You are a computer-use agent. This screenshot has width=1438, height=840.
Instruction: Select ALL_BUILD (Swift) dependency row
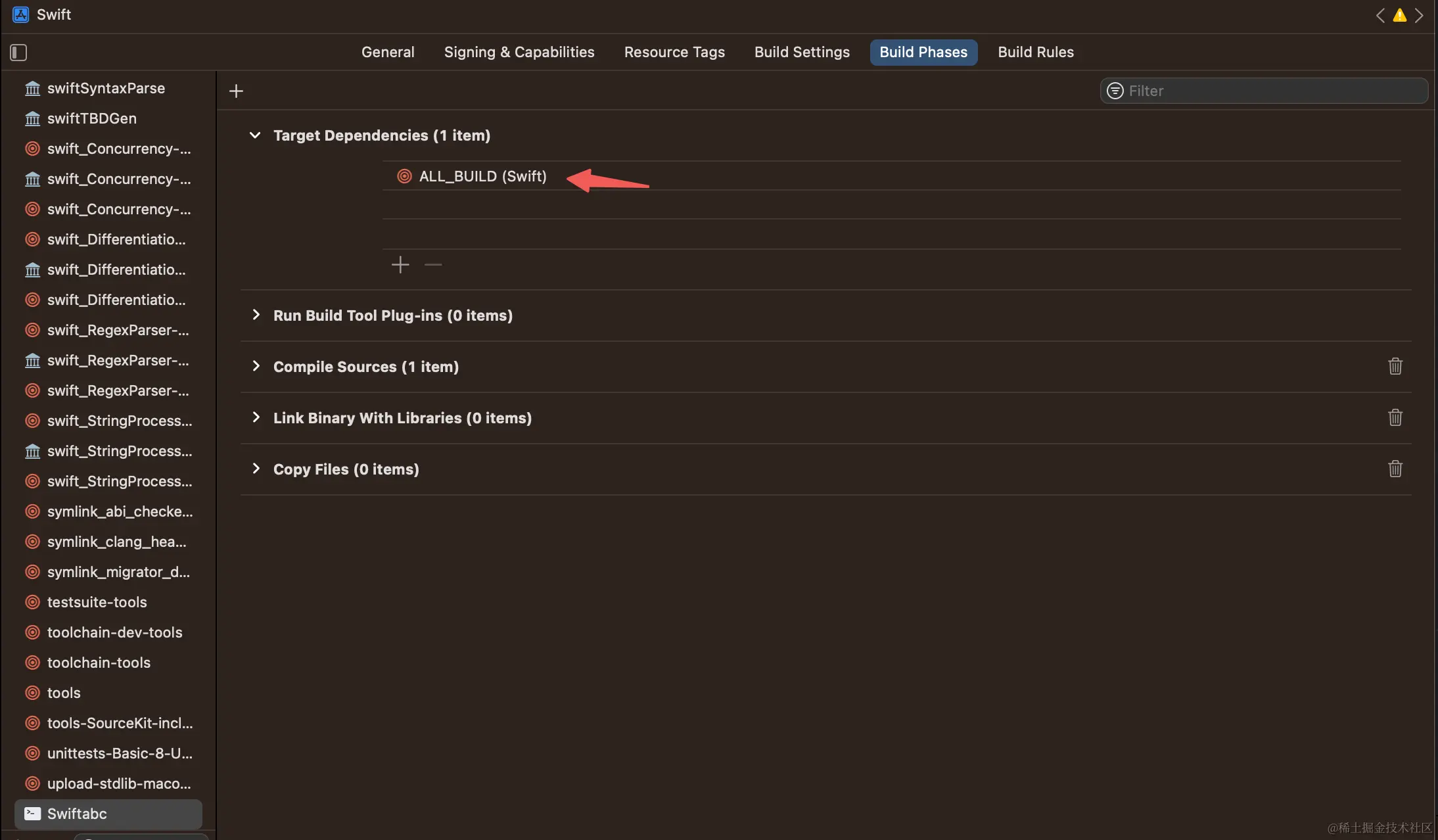point(892,176)
